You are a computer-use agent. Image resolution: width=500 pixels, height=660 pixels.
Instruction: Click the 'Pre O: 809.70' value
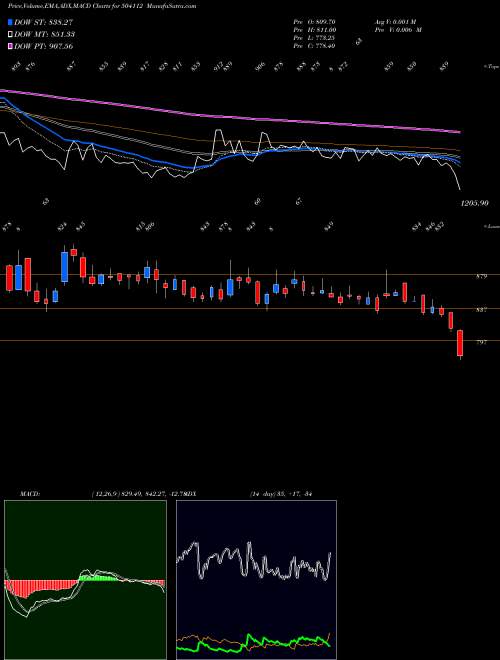[314, 22]
